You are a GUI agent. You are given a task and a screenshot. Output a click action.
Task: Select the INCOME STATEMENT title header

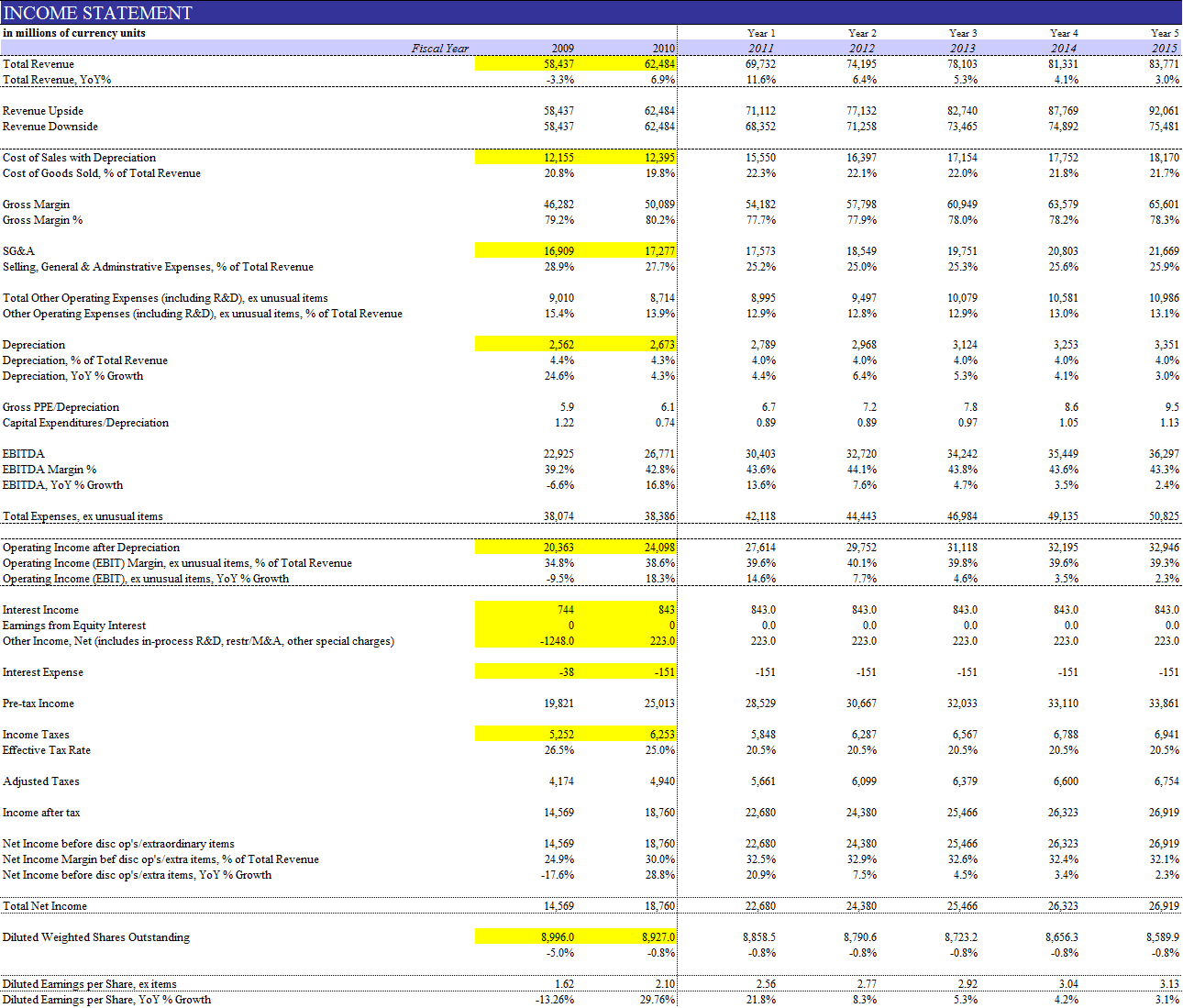[98, 13]
